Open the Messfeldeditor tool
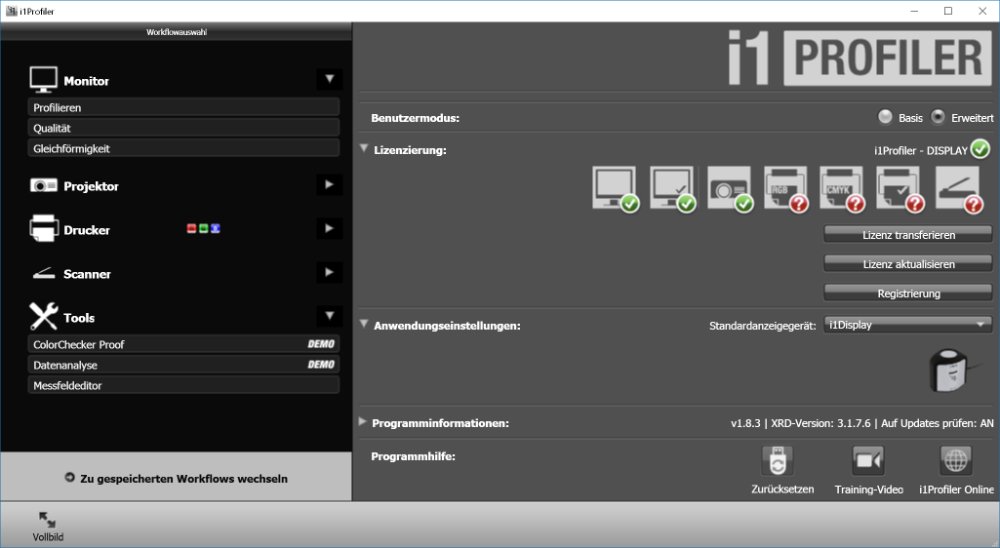 [x=184, y=385]
